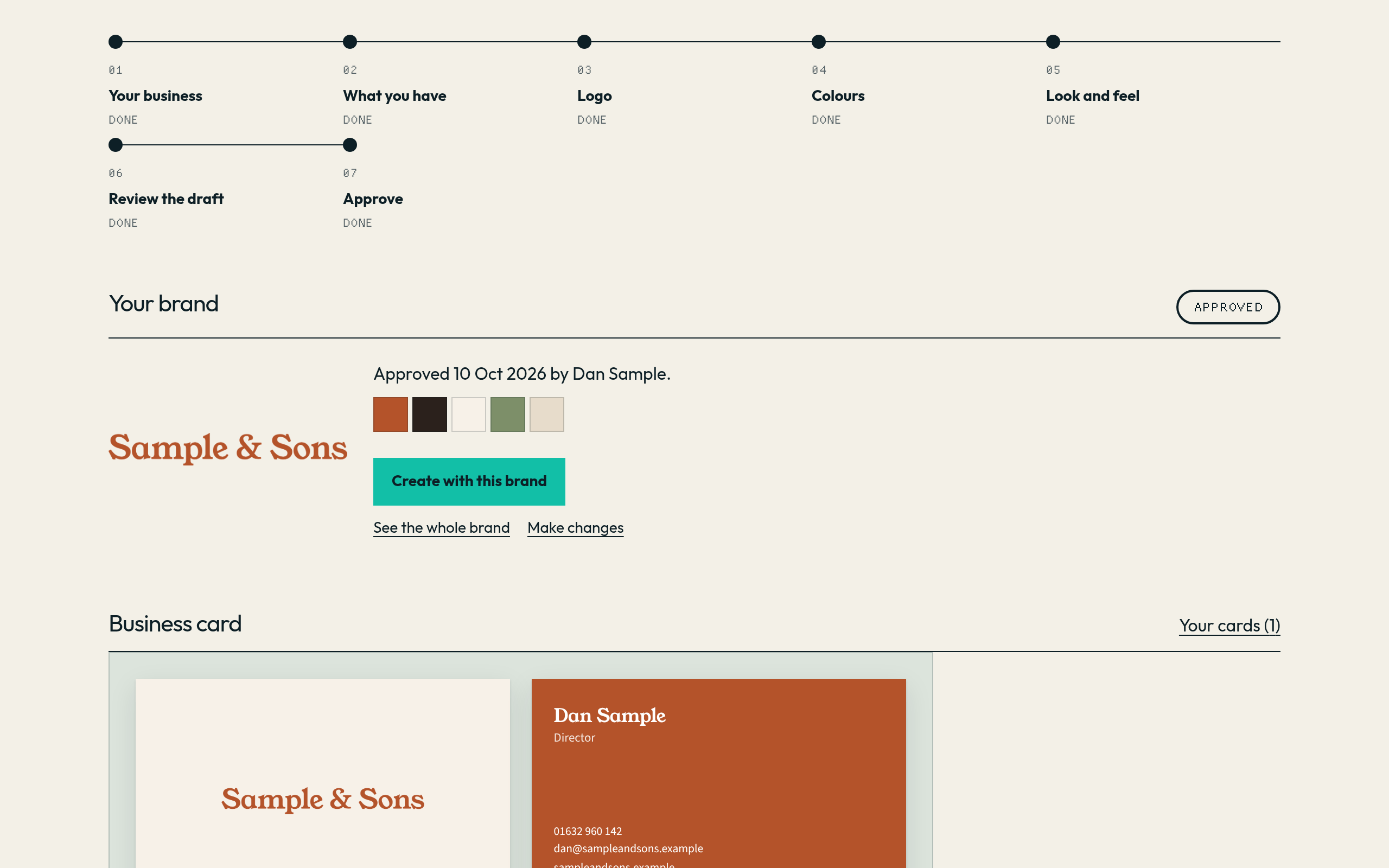Click the APPROVED status badge
The height and width of the screenshot is (868, 1389).
pyautogui.click(x=1228, y=307)
